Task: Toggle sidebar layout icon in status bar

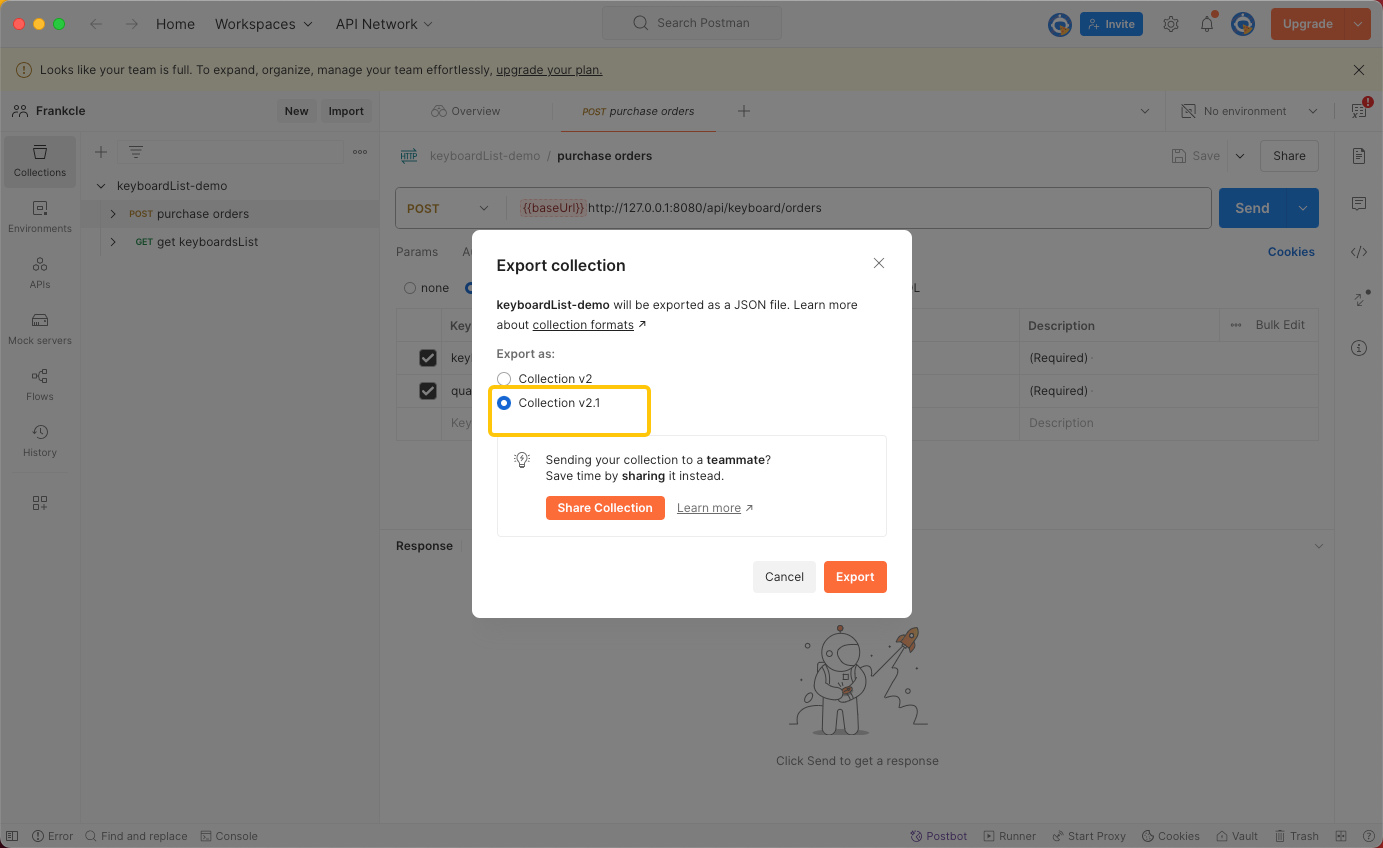Action: pyautogui.click(x=12, y=836)
